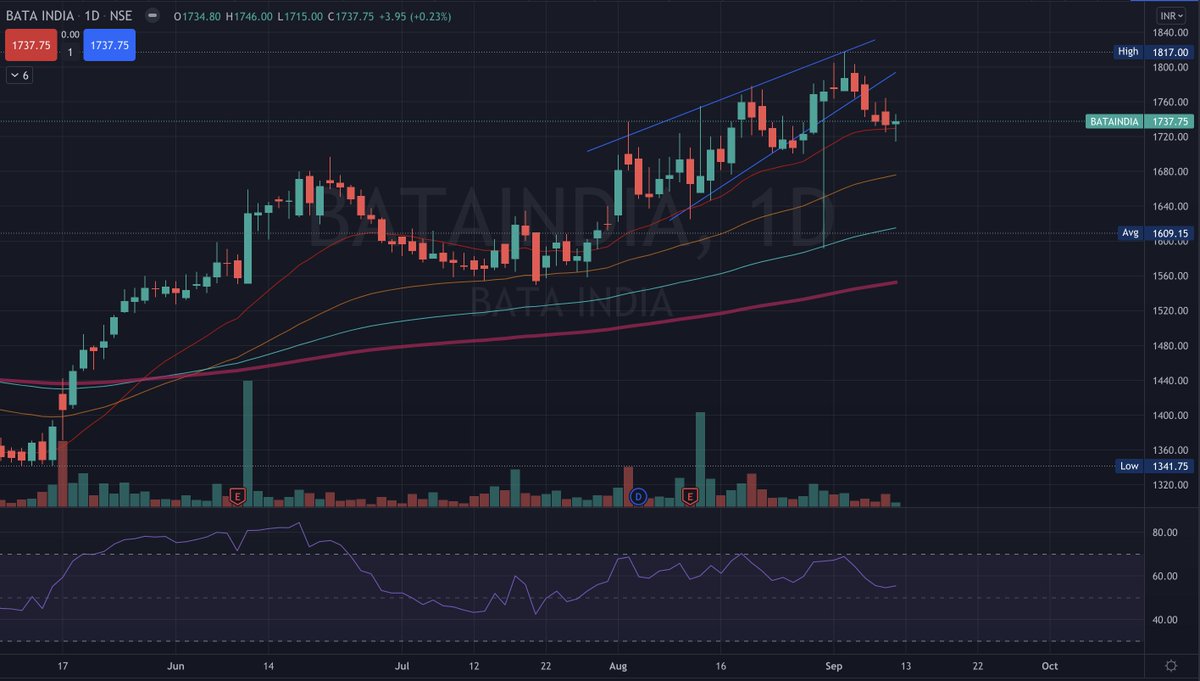Click the order quantity field showing 1
Screen dimensions: 1200x681
point(70,51)
